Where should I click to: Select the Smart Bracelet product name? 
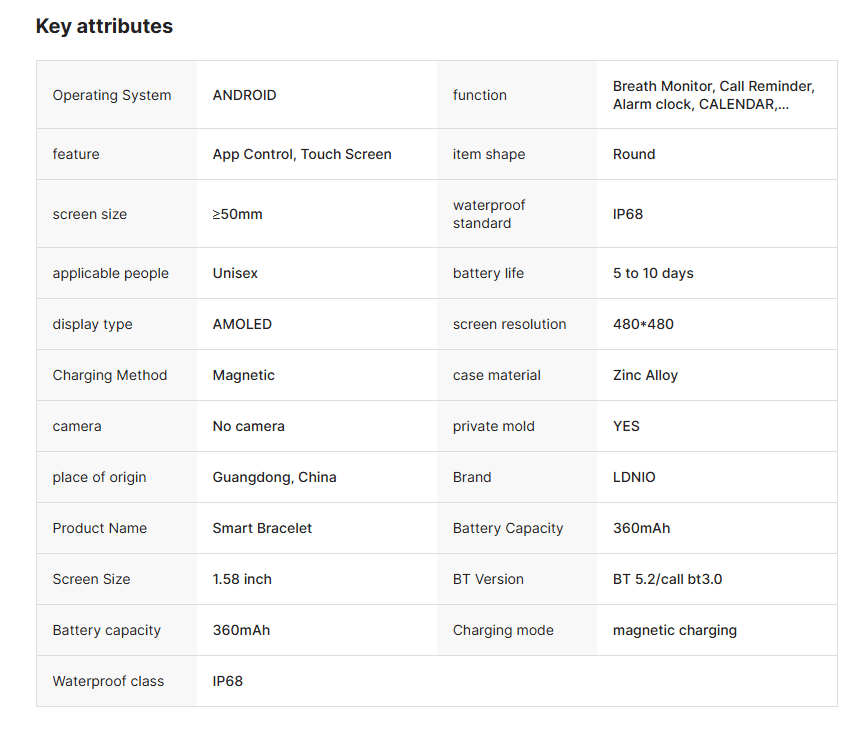tap(262, 528)
